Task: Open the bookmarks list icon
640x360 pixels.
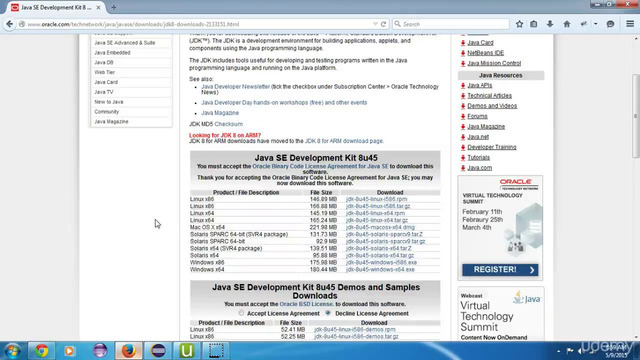Action: pos(533,24)
